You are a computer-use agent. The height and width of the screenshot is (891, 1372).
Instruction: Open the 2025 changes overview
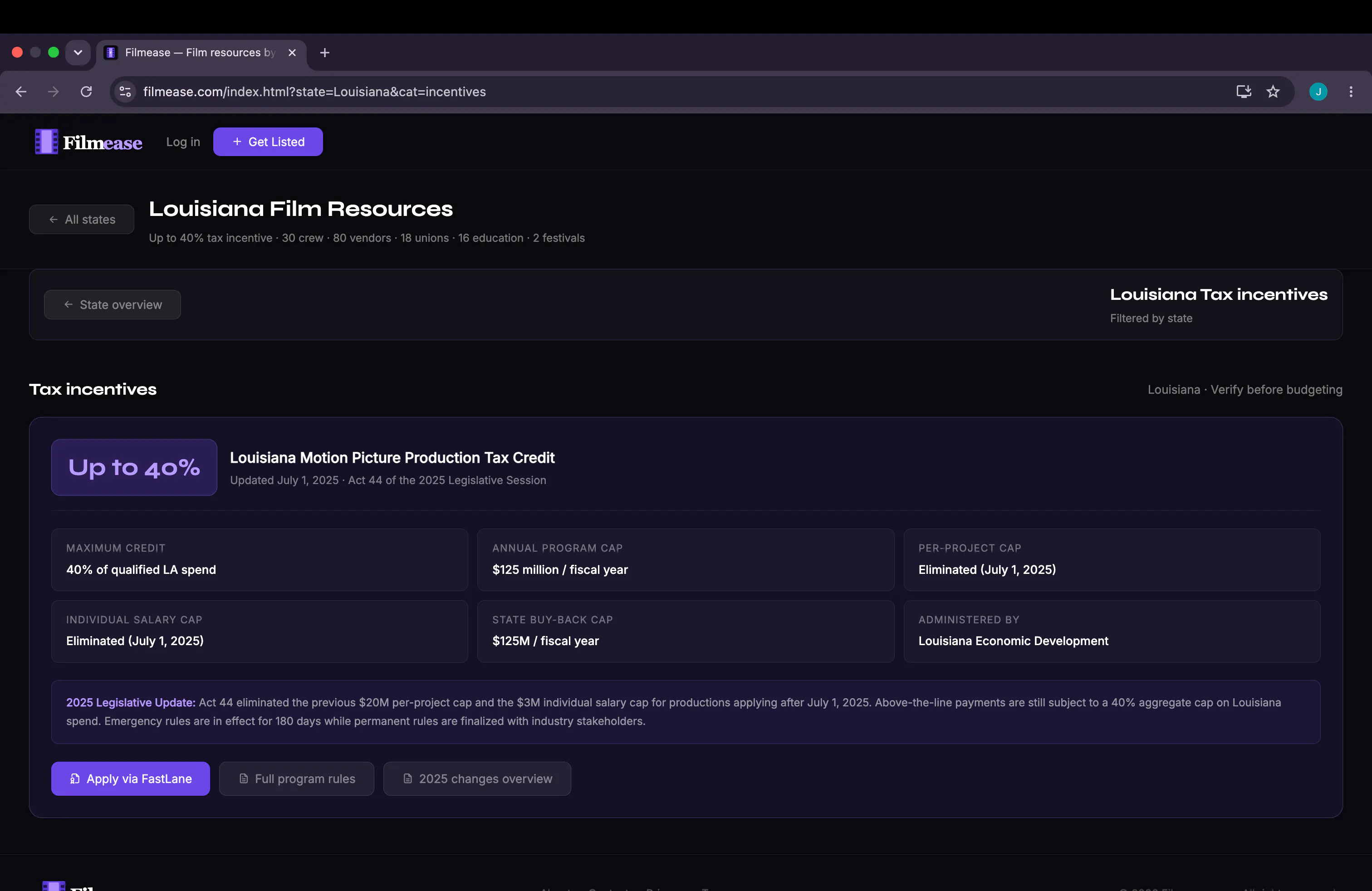coord(477,778)
